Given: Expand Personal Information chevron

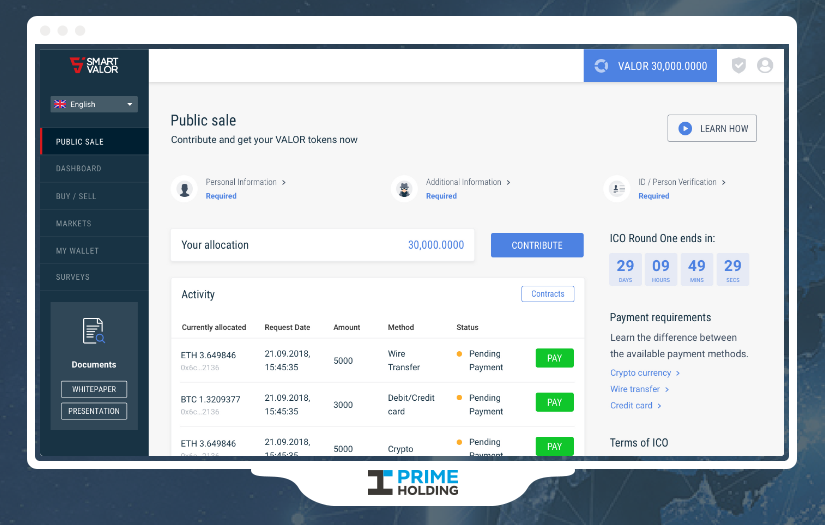Looking at the screenshot, I should pos(284,182).
